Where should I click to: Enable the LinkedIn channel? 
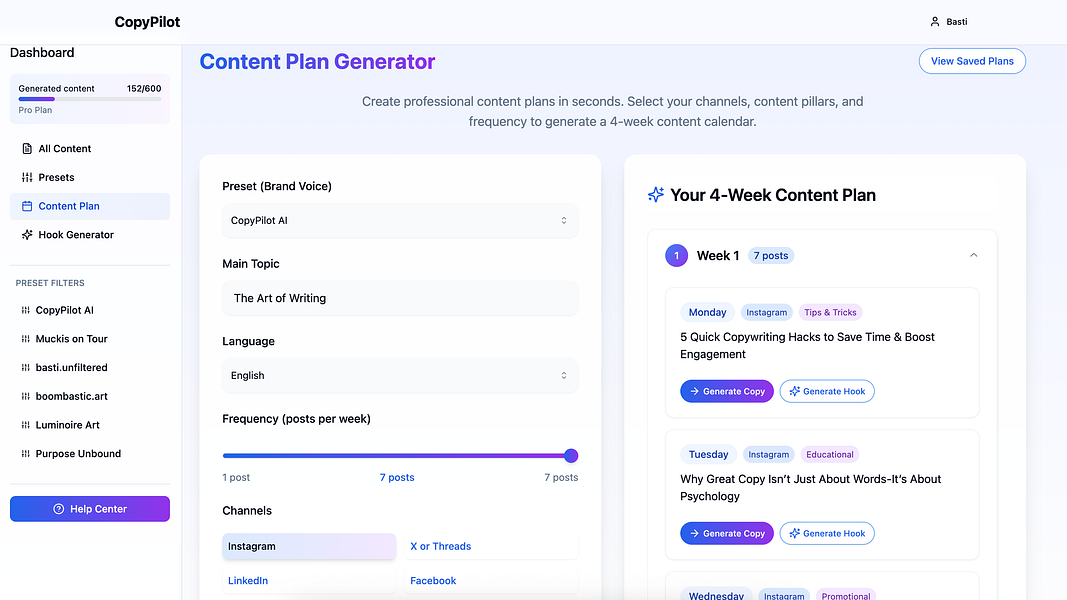point(309,581)
